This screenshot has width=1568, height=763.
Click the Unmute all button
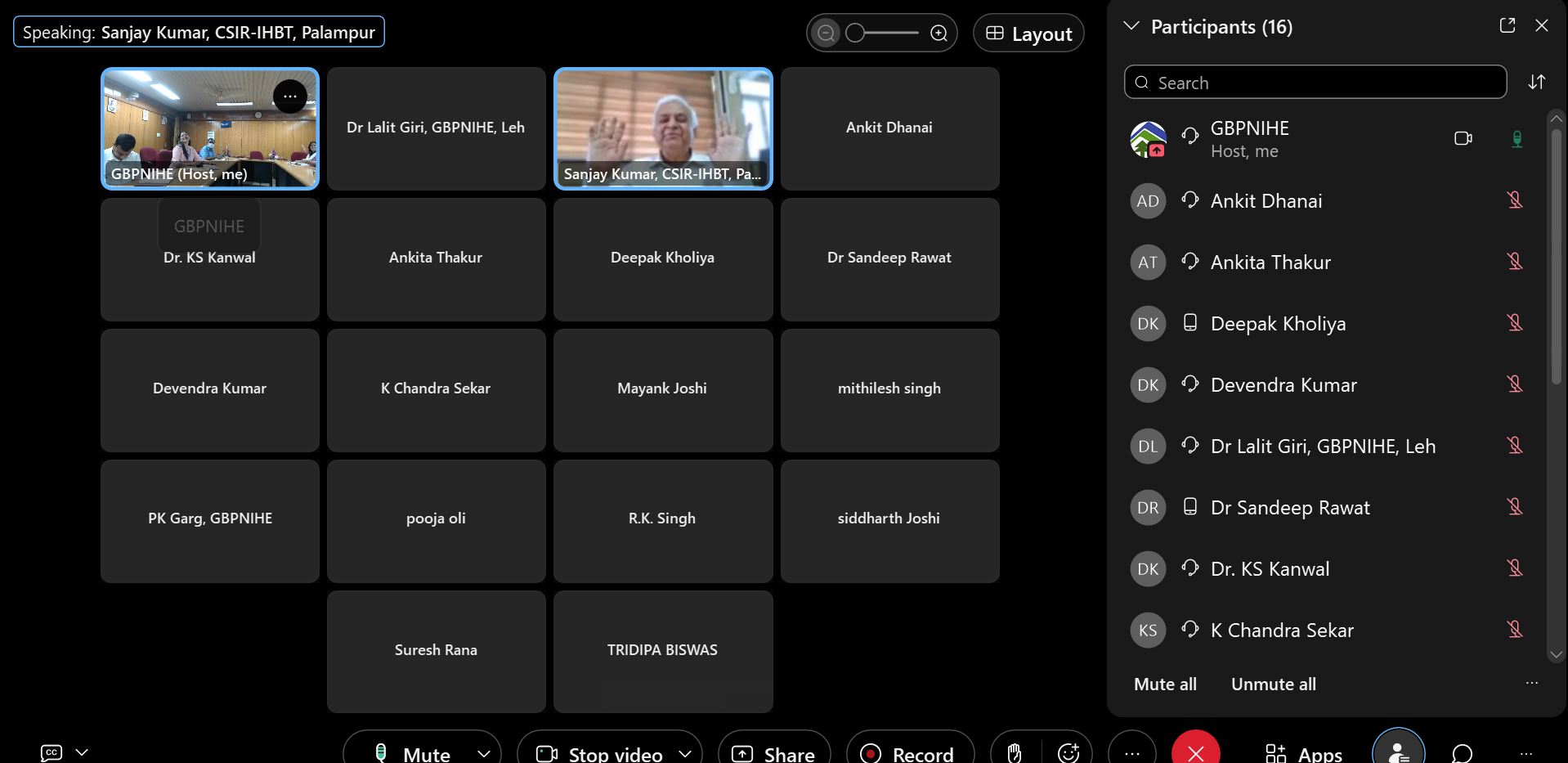pyautogui.click(x=1273, y=684)
